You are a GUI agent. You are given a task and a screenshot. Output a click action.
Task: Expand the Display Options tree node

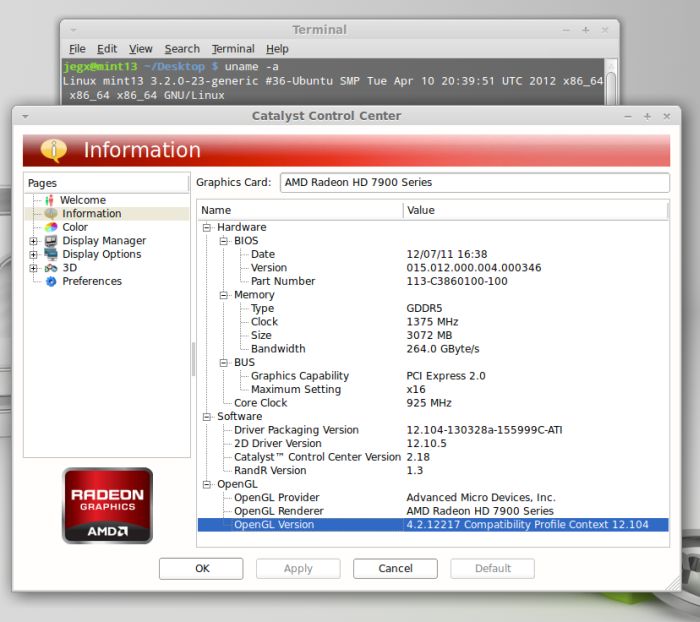[33, 255]
